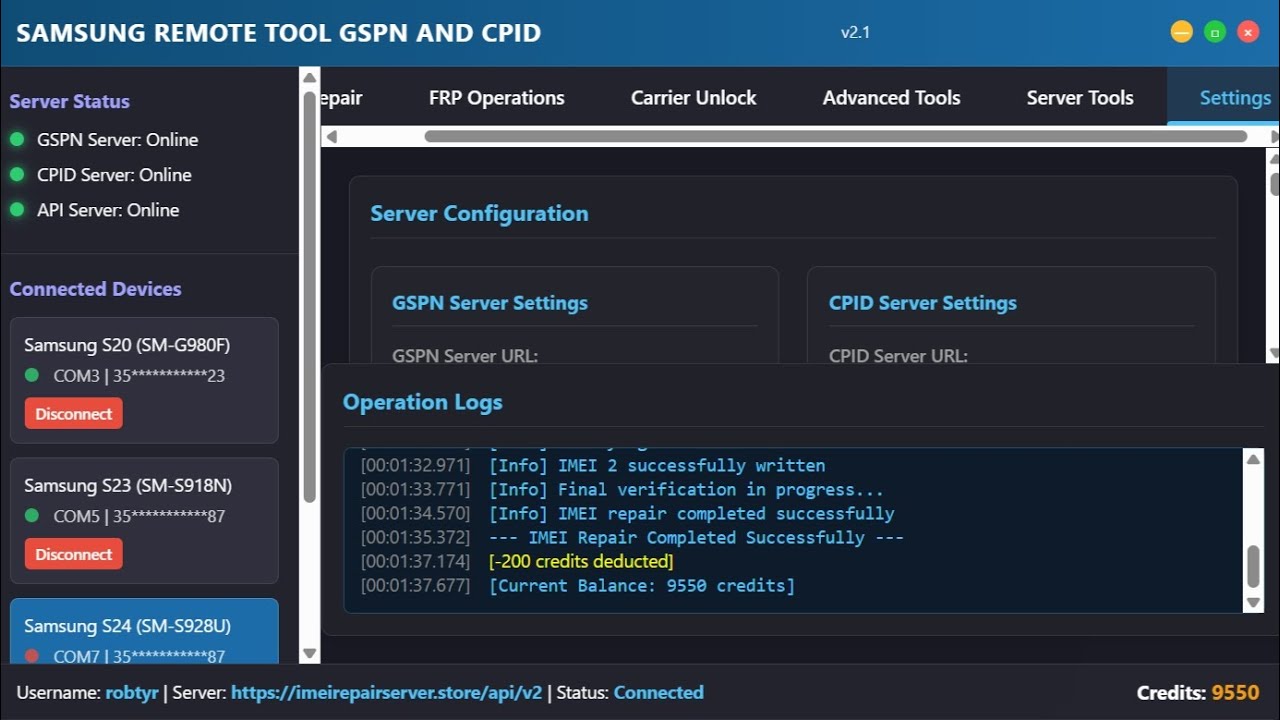
Task: Click the API Server: Online status text
Action: tap(108, 210)
